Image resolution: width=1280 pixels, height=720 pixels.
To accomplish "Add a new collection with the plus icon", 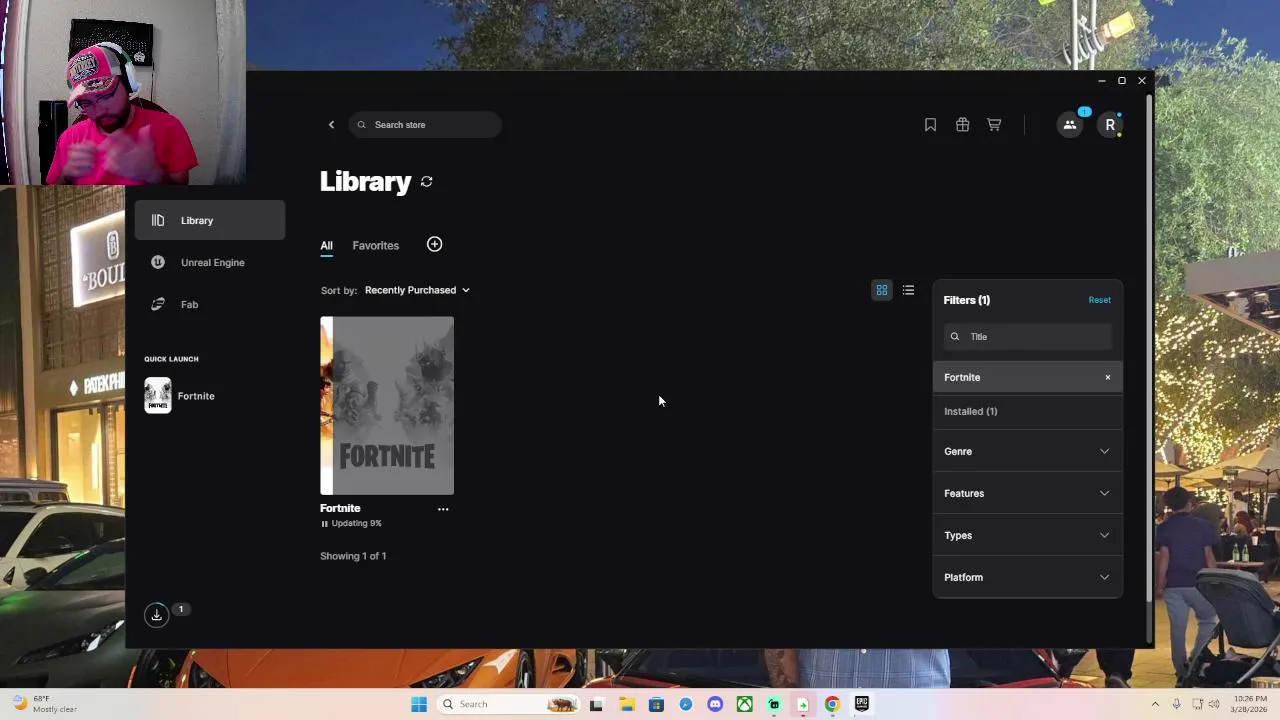I will click(x=434, y=244).
